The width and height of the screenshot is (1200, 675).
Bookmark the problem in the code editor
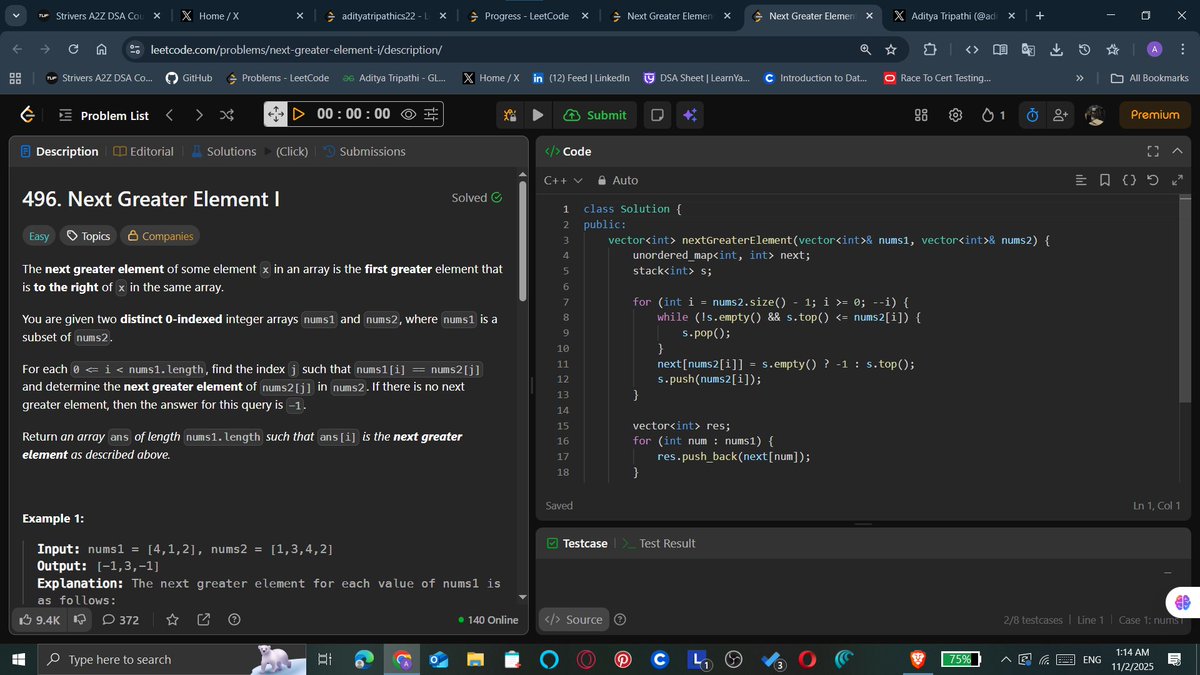tap(1104, 180)
